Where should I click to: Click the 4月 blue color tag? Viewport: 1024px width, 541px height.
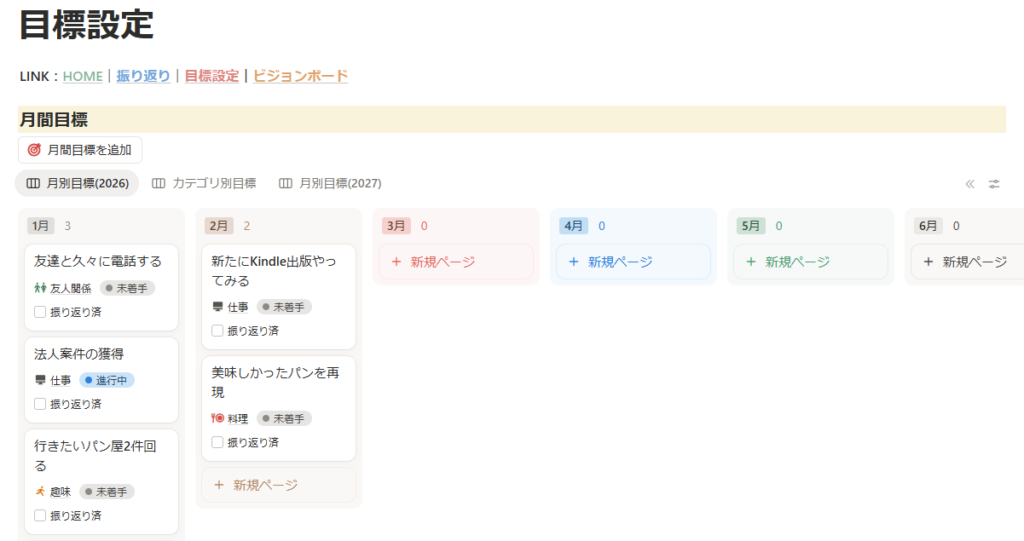573,226
